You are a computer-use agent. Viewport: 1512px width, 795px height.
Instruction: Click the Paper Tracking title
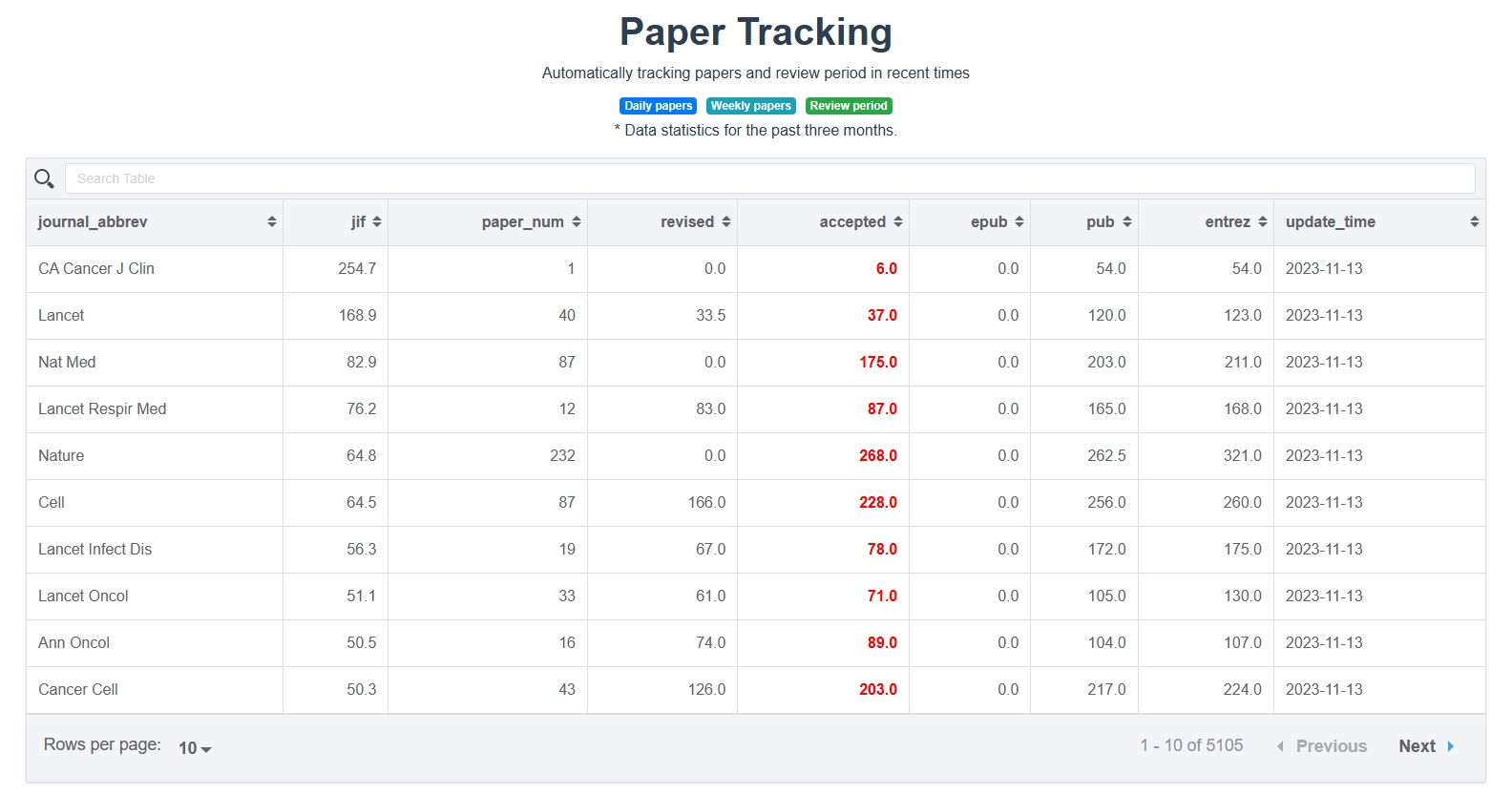click(x=756, y=32)
